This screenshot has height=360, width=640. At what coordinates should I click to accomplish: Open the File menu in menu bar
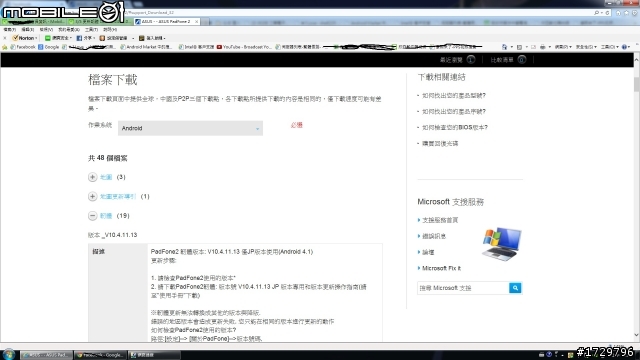[9, 29]
